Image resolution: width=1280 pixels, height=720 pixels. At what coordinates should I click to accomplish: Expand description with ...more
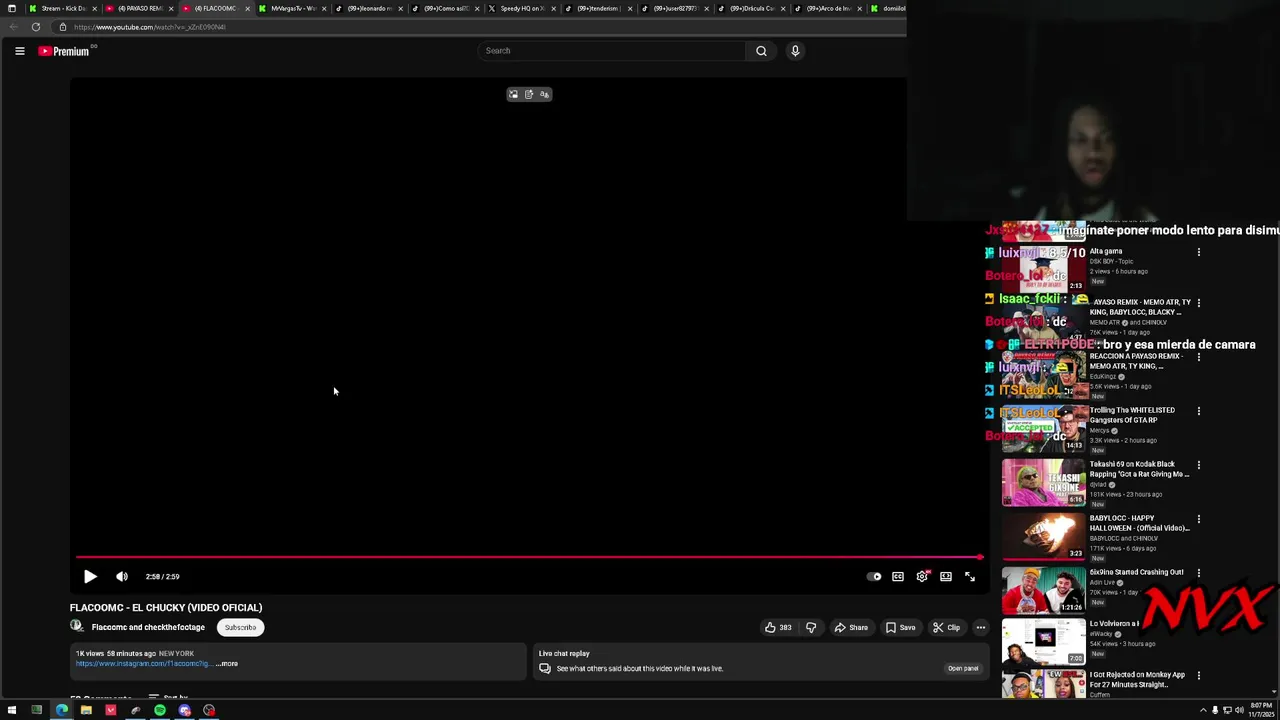coord(227,663)
